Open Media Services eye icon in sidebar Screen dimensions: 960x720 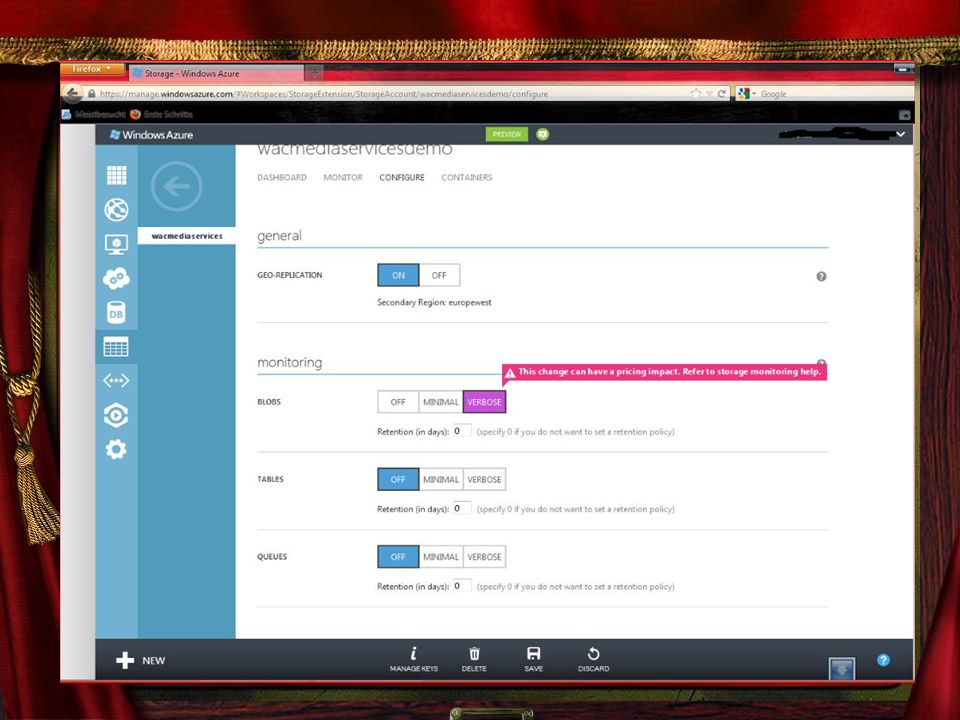click(116, 415)
